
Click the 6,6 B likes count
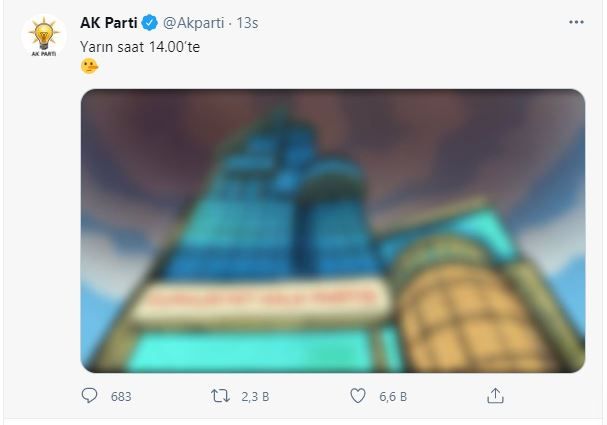point(393,396)
